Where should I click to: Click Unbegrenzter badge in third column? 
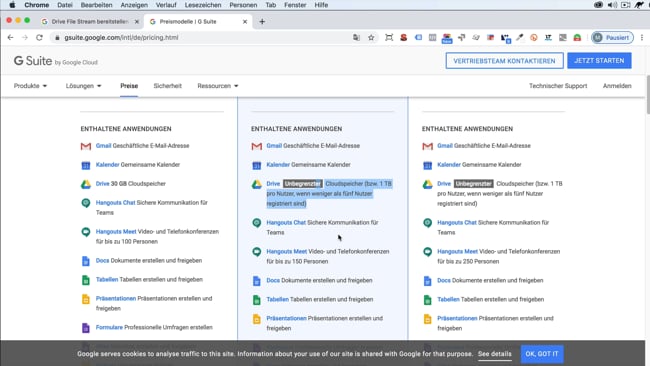click(x=473, y=184)
